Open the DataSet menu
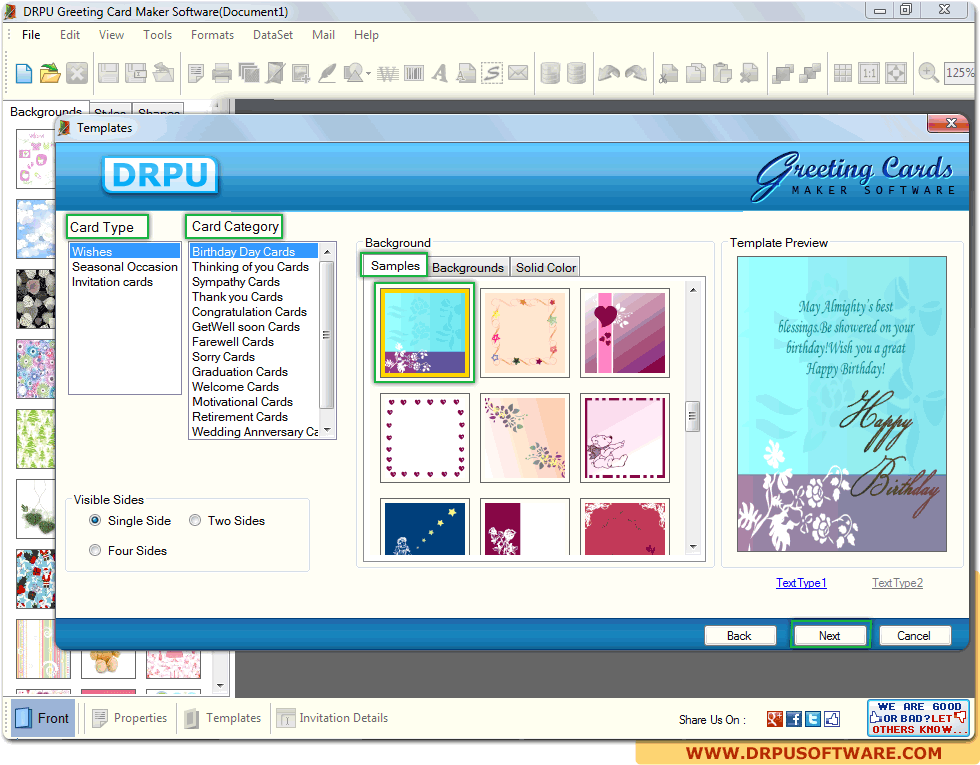Screen dimensions: 980x765 (x=273, y=35)
